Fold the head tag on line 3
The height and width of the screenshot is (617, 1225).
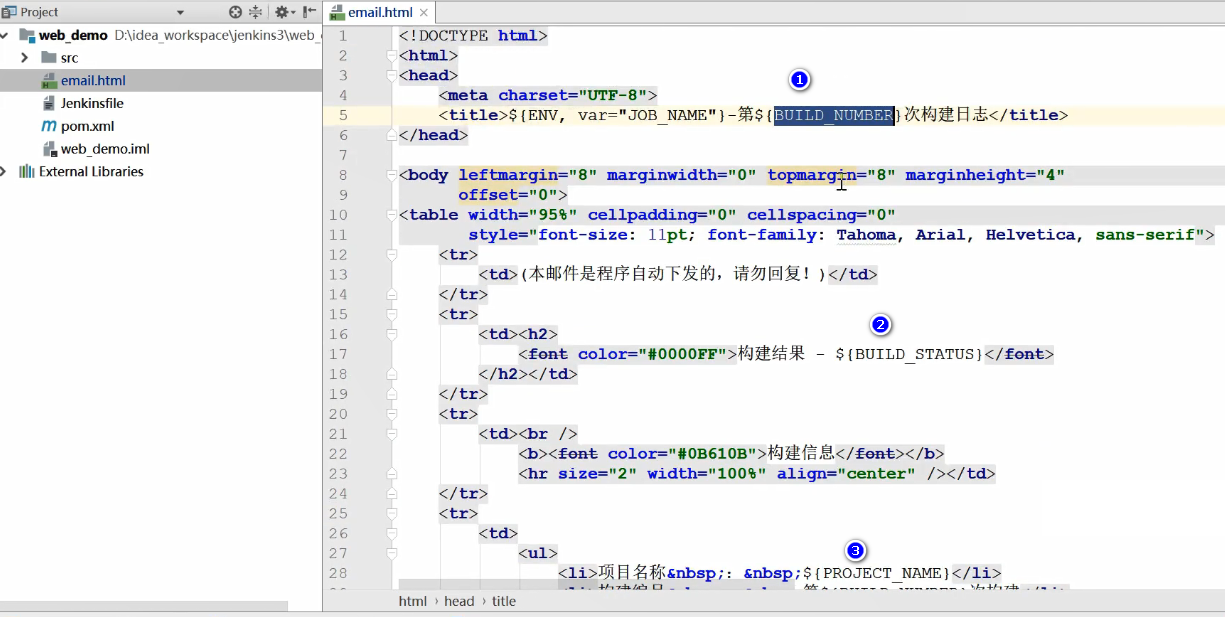[x=392, y=76]
